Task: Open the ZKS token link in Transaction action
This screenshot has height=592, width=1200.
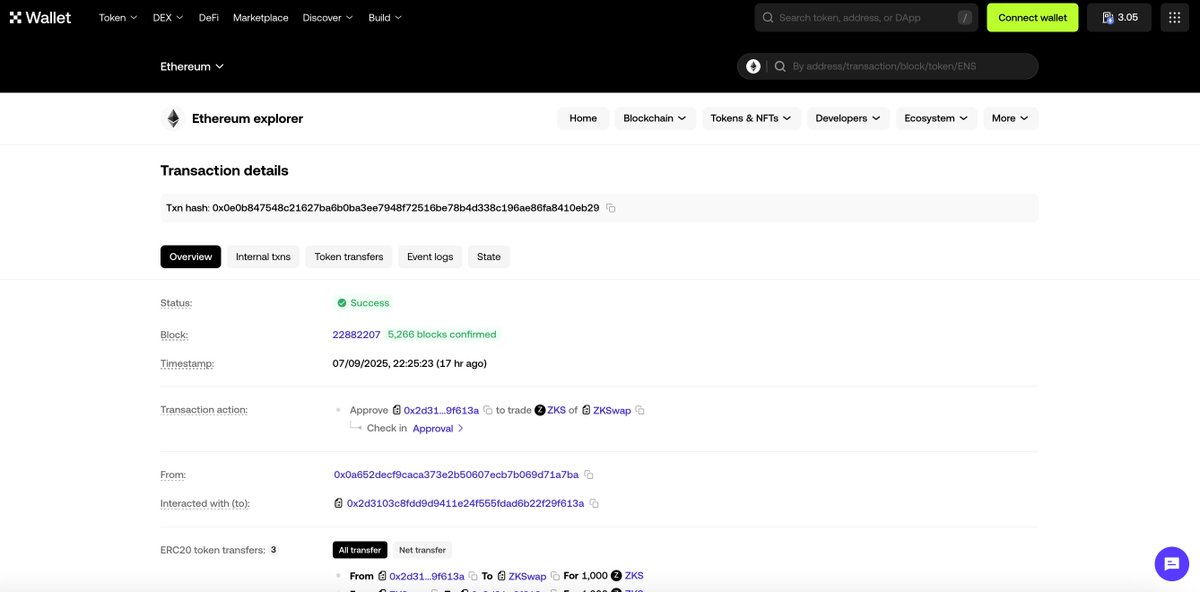Action: [x=557, y=410]
